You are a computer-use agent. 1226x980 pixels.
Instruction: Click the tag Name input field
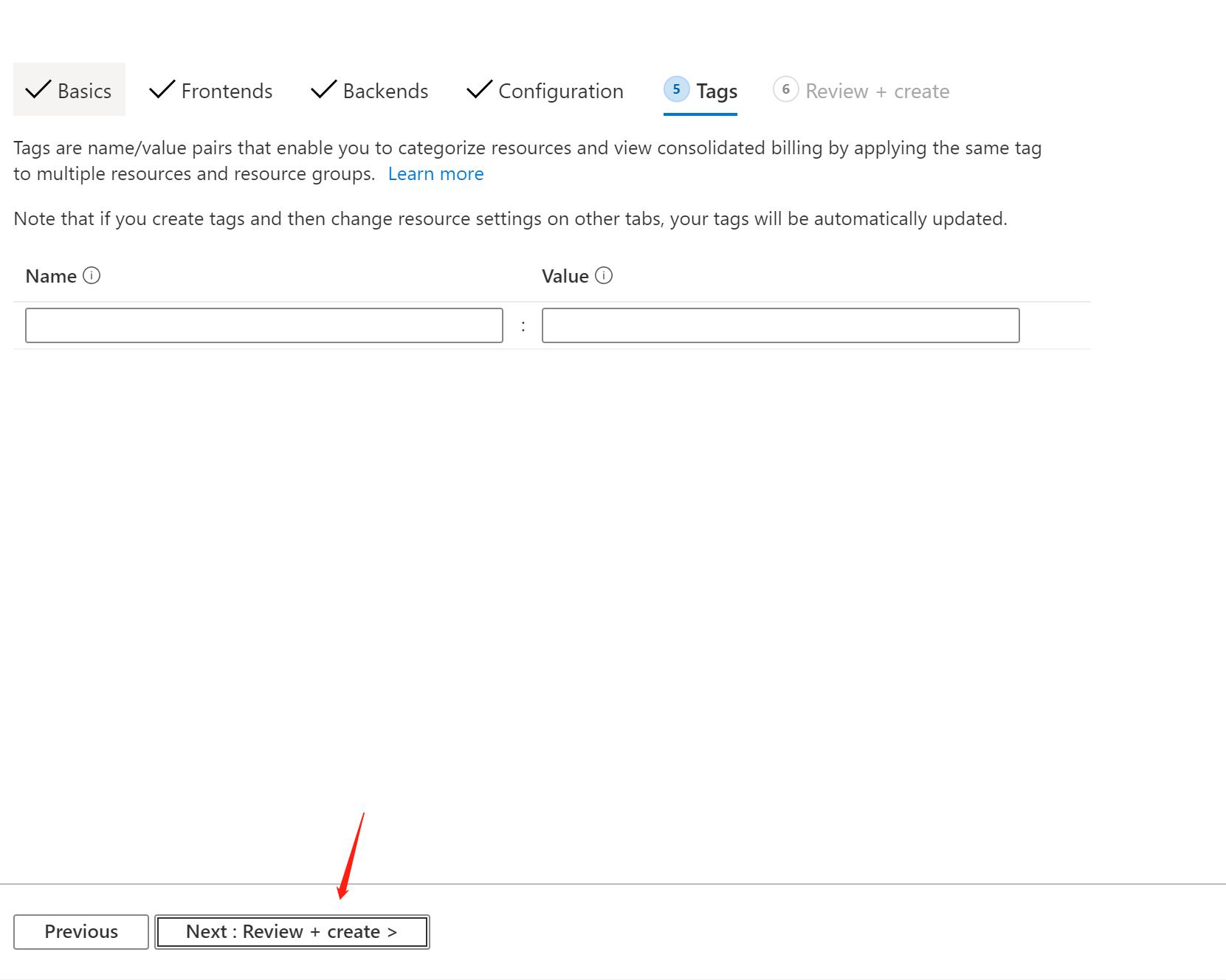click(264, 325)
